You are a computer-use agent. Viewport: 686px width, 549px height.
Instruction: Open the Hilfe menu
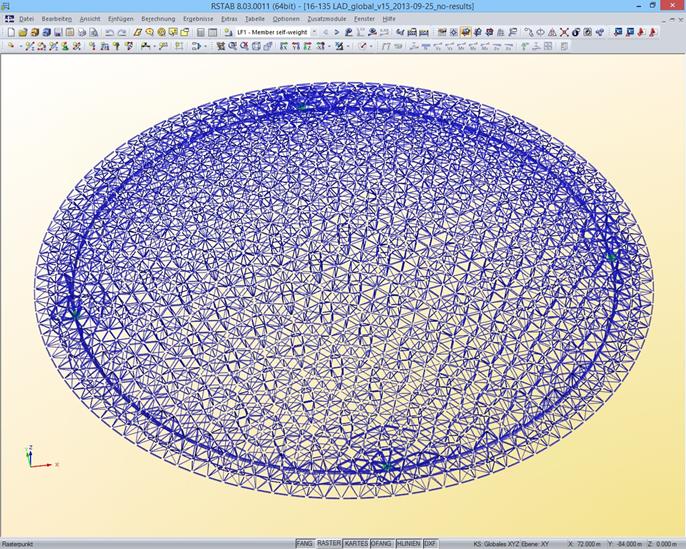(389, 19)
